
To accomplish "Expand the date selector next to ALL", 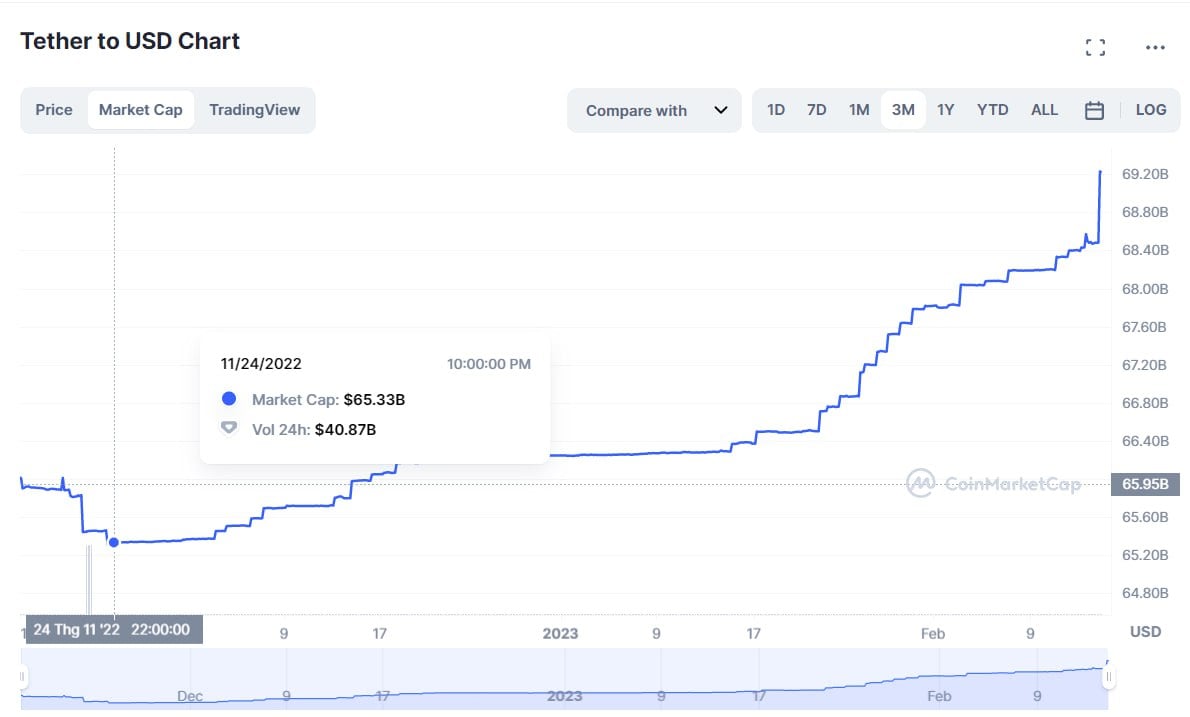I will (x=1094, y=110).
